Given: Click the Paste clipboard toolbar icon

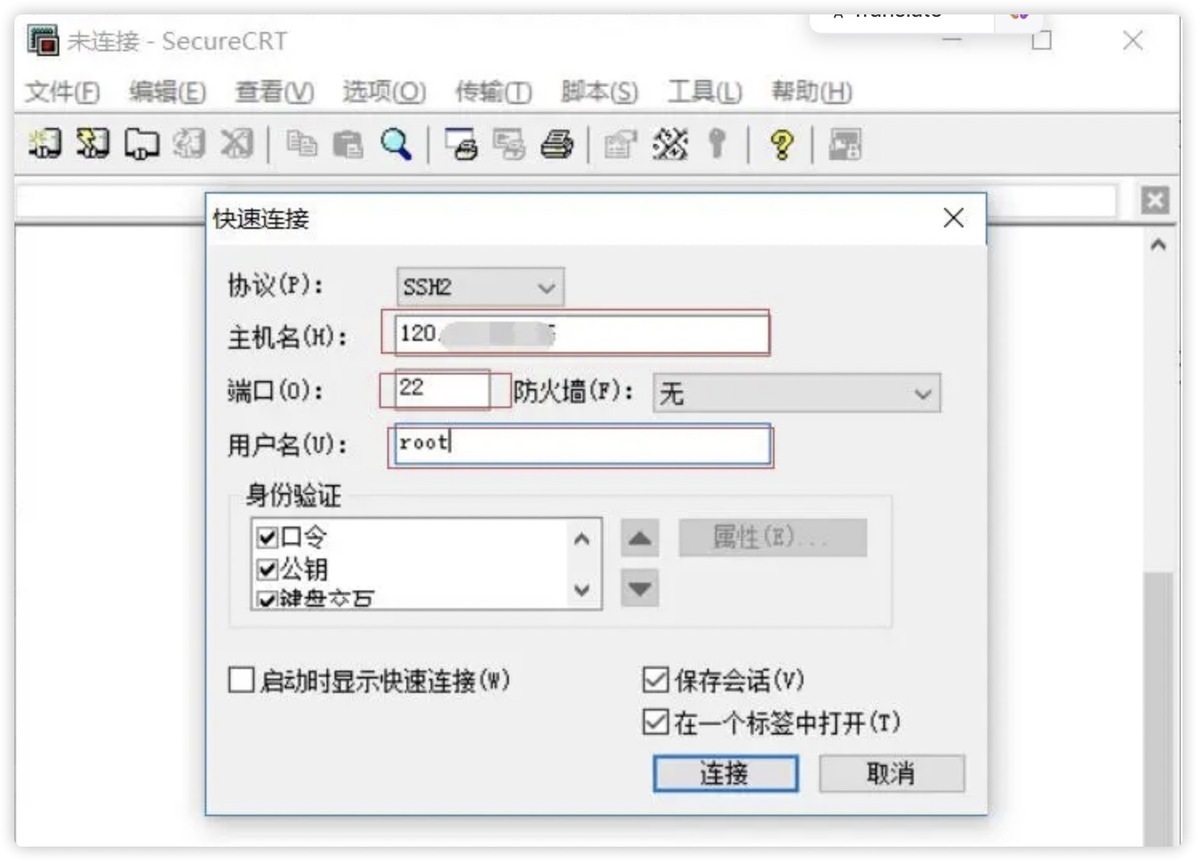Looking at the screenshot, I should point(348,144).
